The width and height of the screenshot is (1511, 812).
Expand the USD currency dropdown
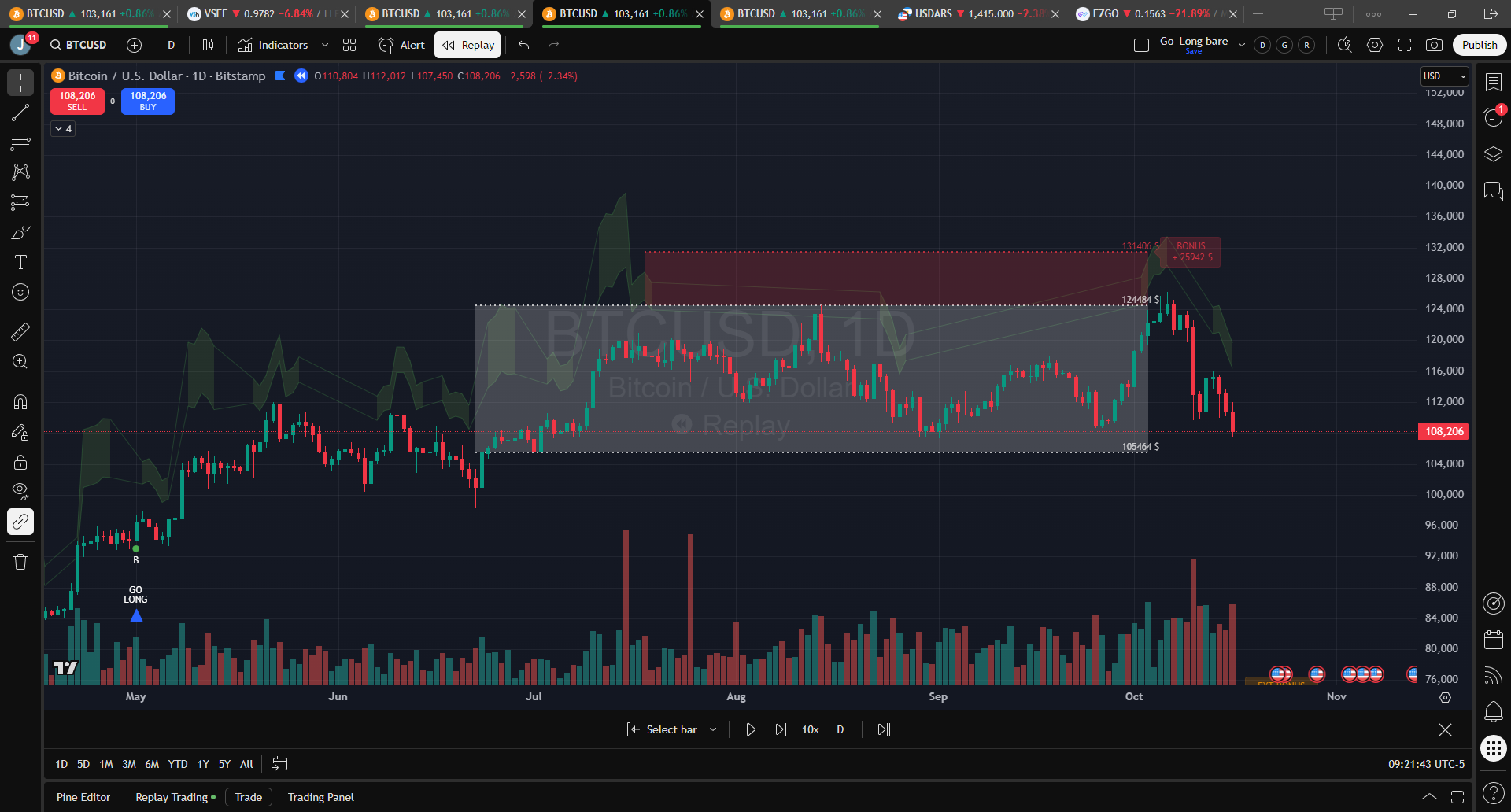point(1444,76)
